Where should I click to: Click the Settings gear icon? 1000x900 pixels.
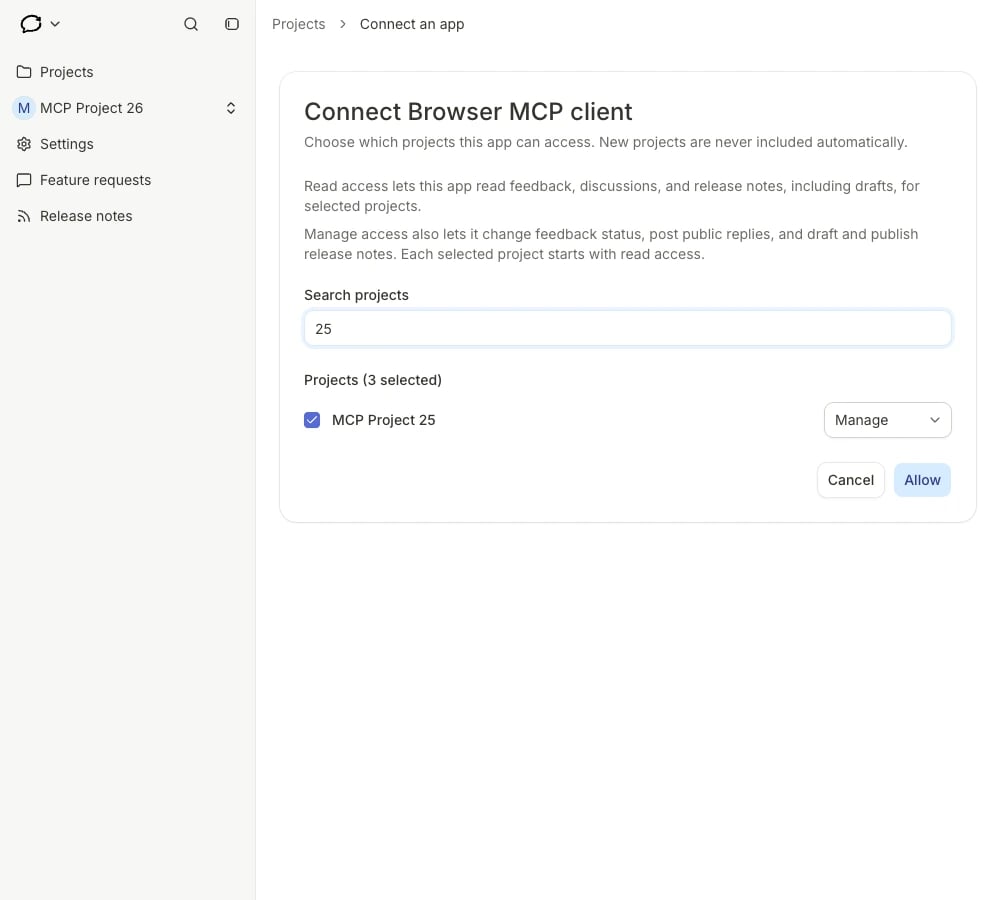tap(24, 144)
